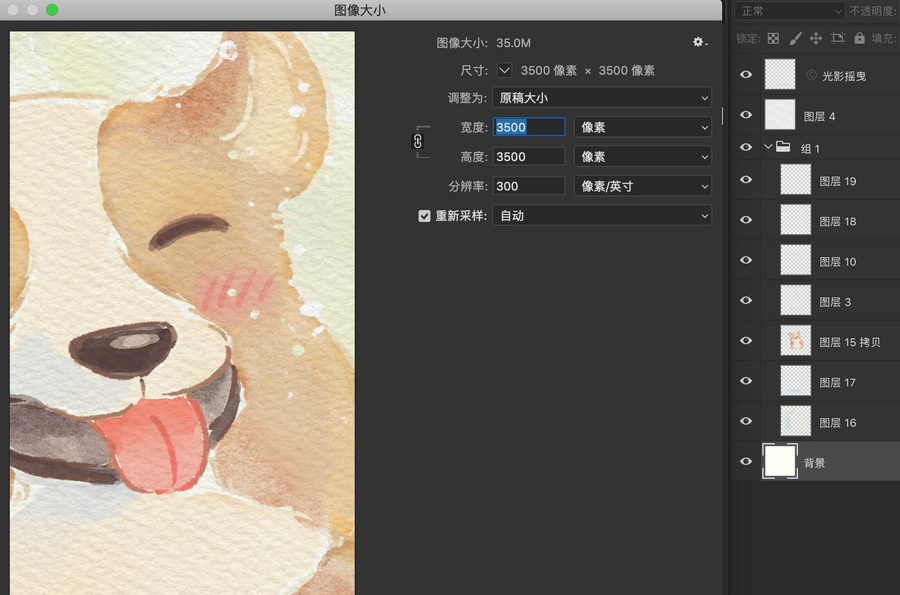Hide the 图层 10 layer
Image resolution: width=900 pixels, height=595 pixels.
(x=746, y=260)
